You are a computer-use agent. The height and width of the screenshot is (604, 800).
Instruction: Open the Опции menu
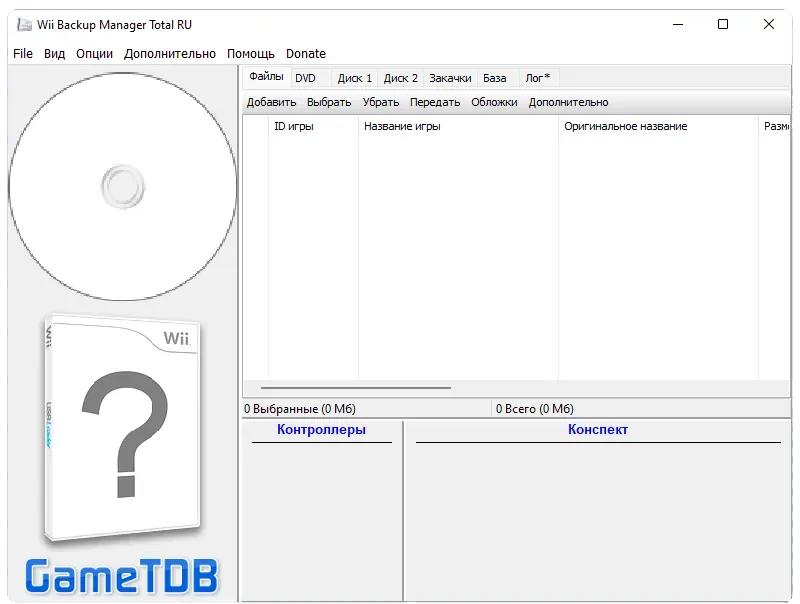[94, 54]
